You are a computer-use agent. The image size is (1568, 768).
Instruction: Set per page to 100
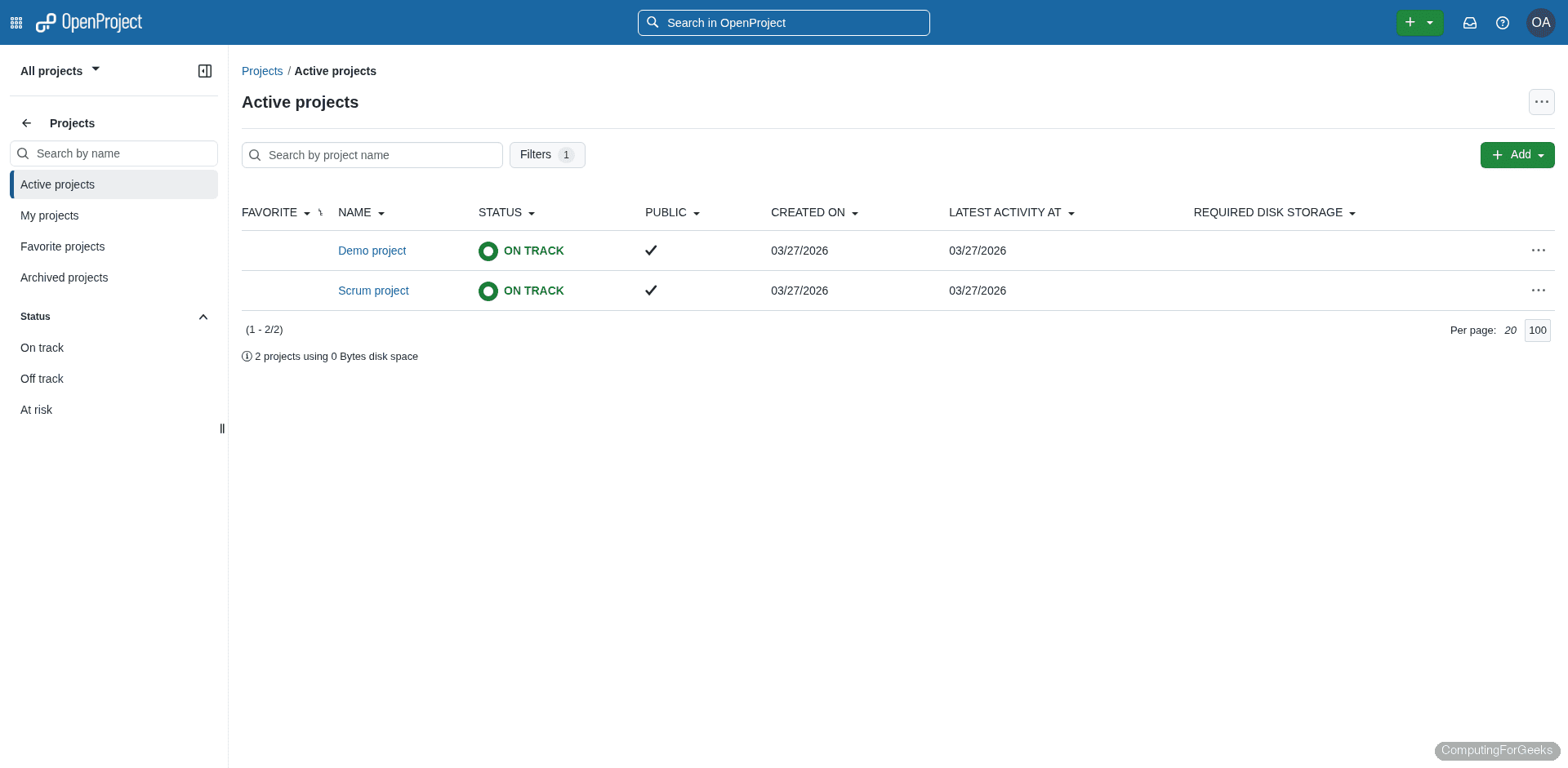point(1537,331)
